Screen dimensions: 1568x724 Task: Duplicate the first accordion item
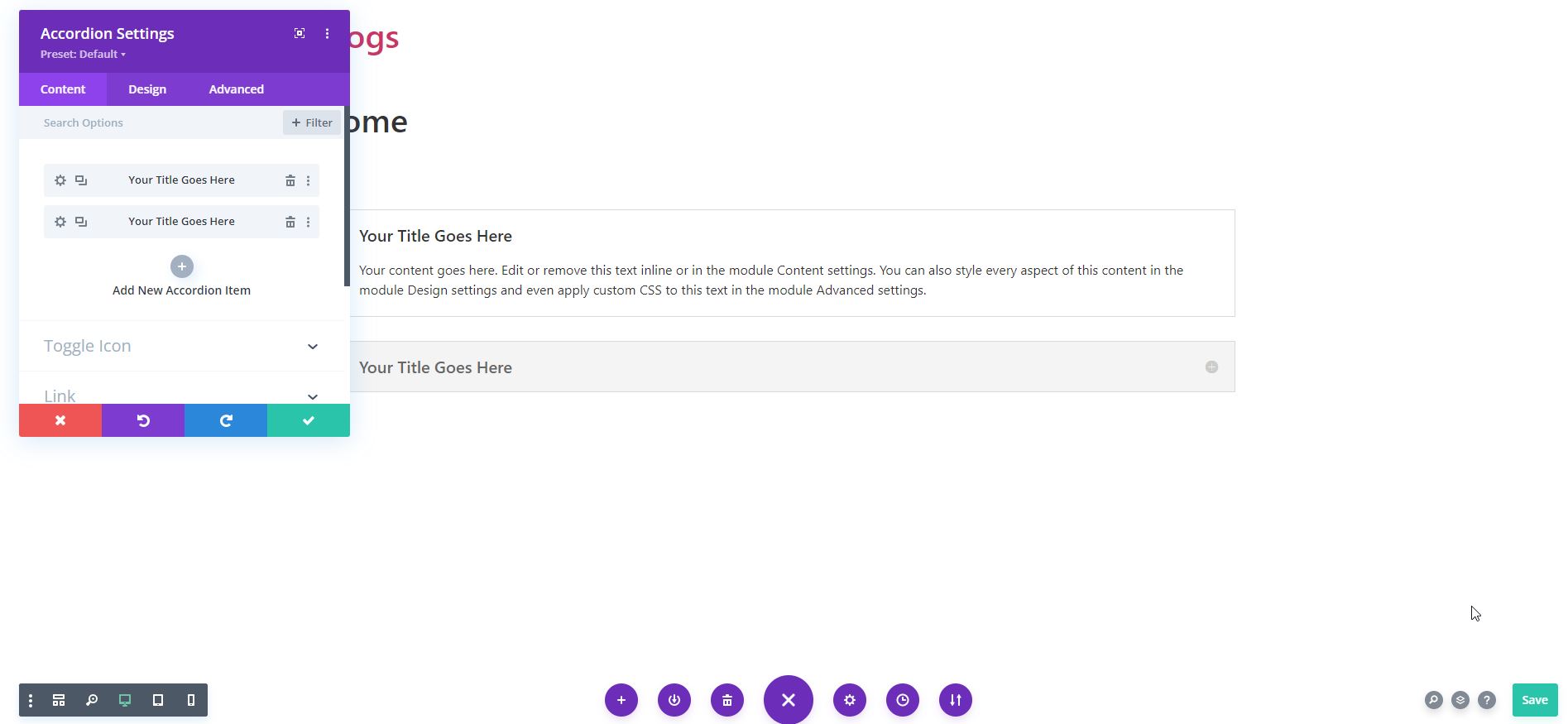click(x=81, y=180)
